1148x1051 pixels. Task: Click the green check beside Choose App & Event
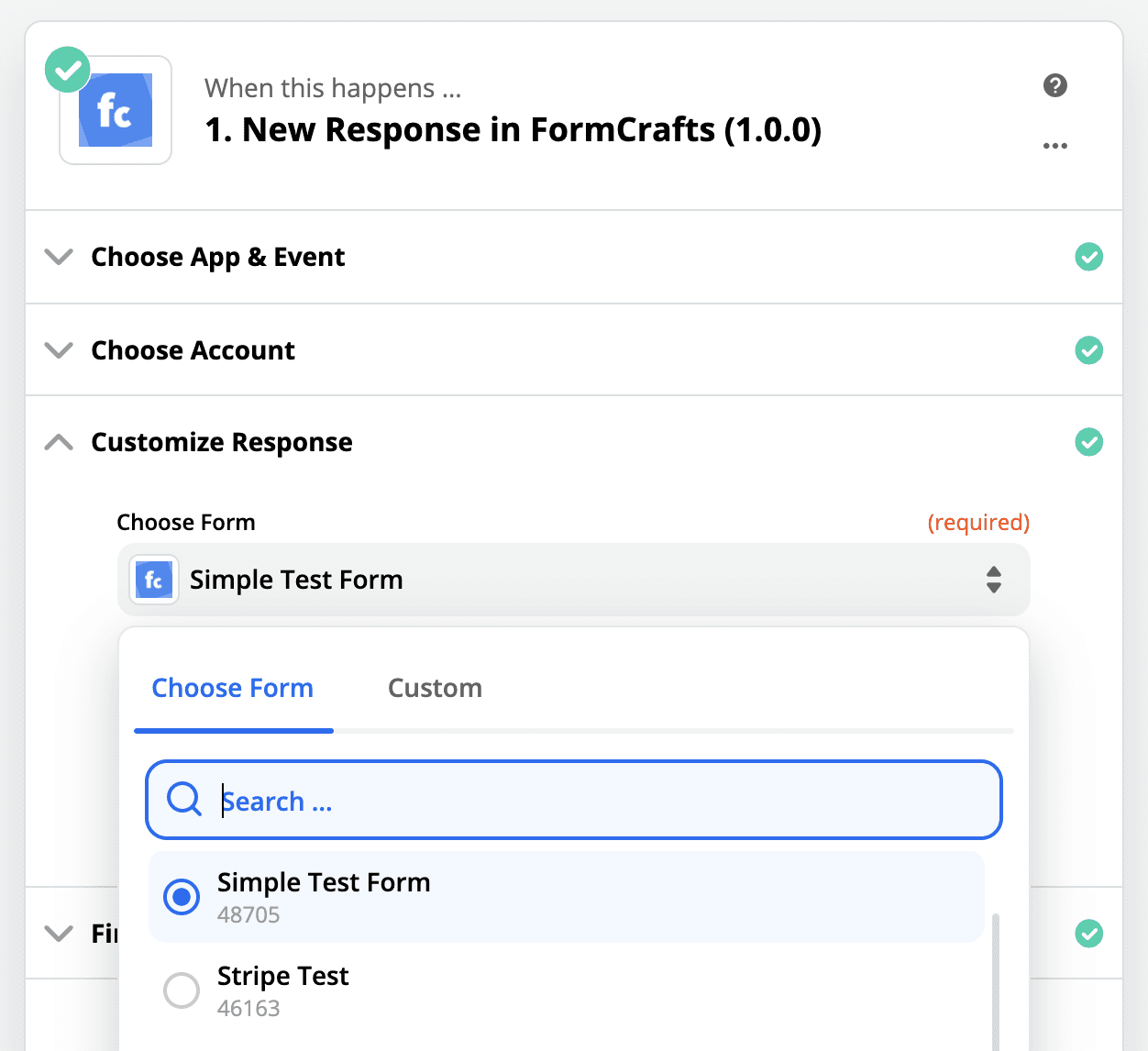pyautogui.click(x=1089, y=257)
